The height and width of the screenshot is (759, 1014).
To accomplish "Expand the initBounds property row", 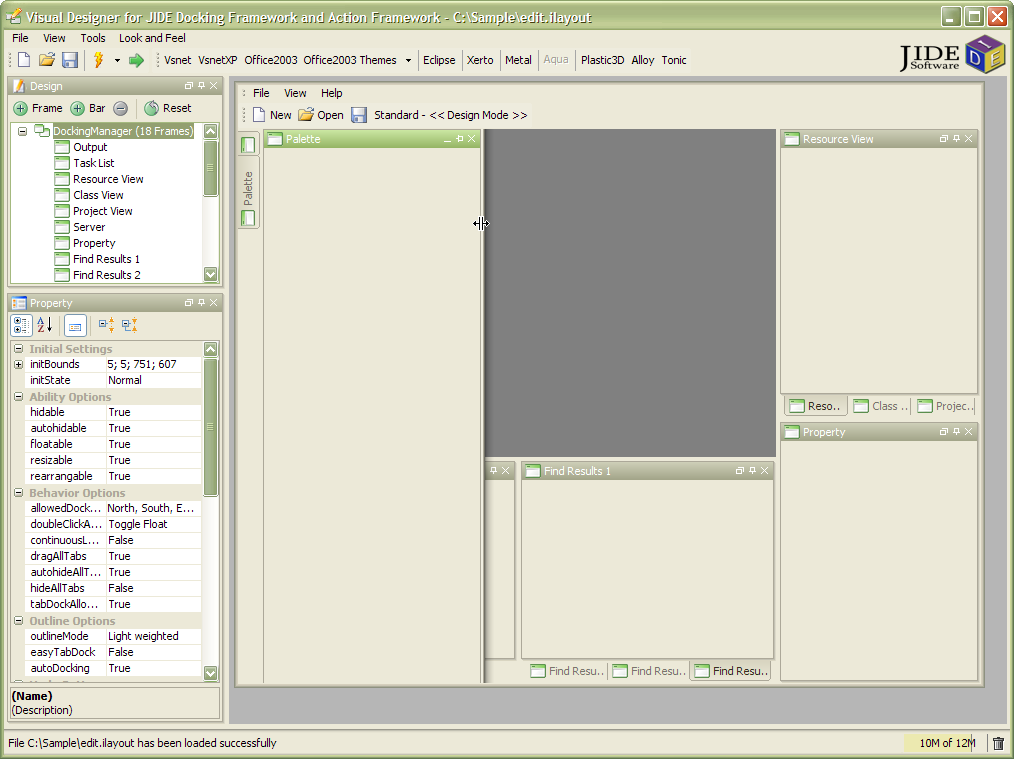I will coord(19,365).
